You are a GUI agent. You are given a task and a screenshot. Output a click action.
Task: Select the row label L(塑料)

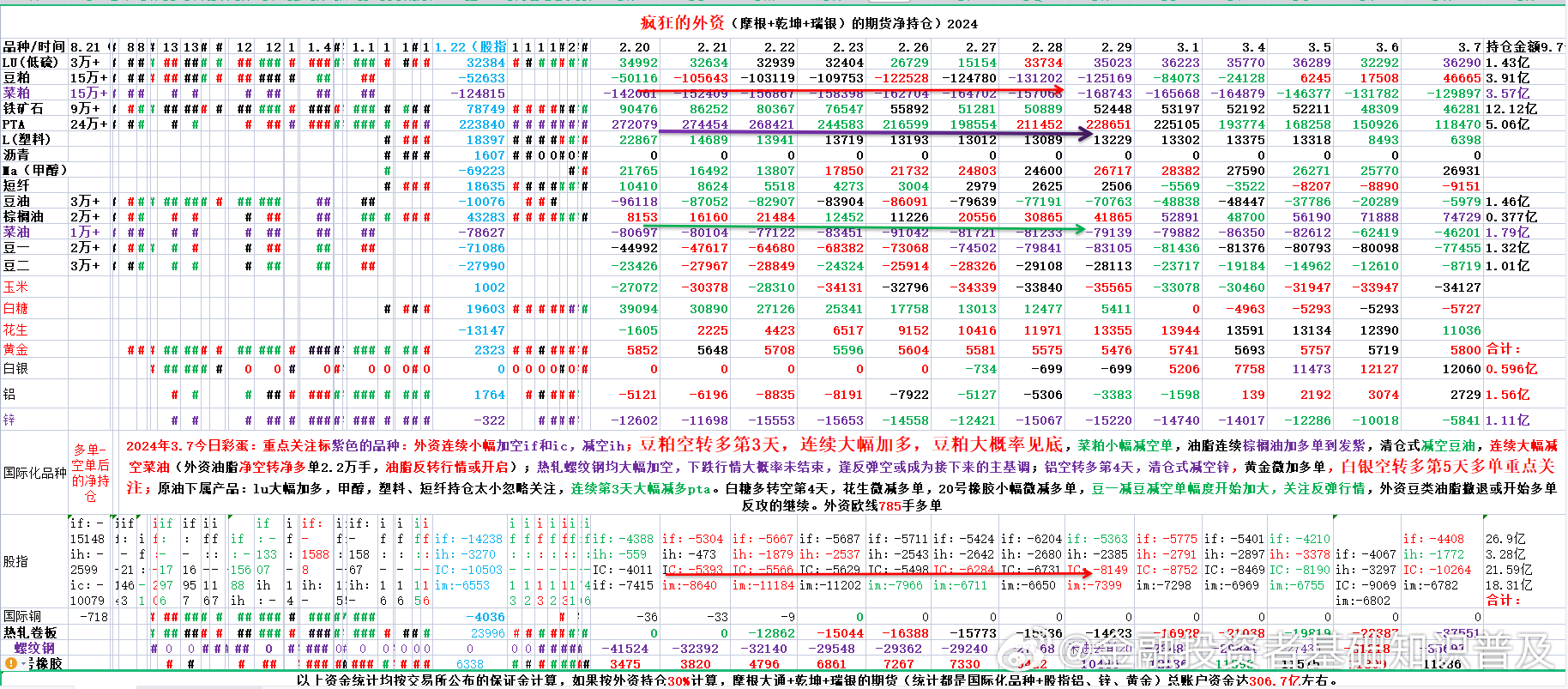(x=27, y=140)
